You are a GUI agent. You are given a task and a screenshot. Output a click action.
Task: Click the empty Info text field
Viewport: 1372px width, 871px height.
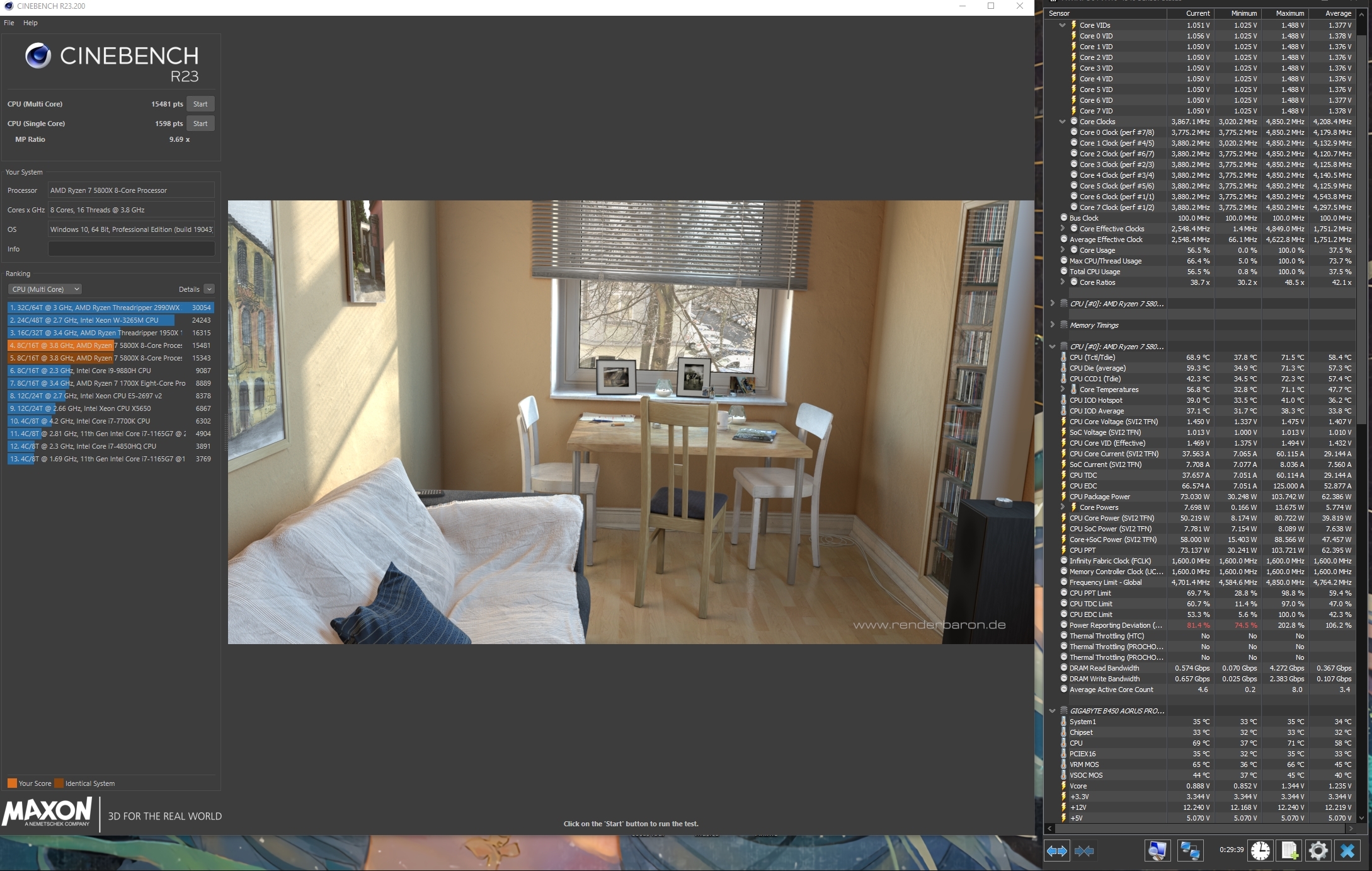point(131,249)
